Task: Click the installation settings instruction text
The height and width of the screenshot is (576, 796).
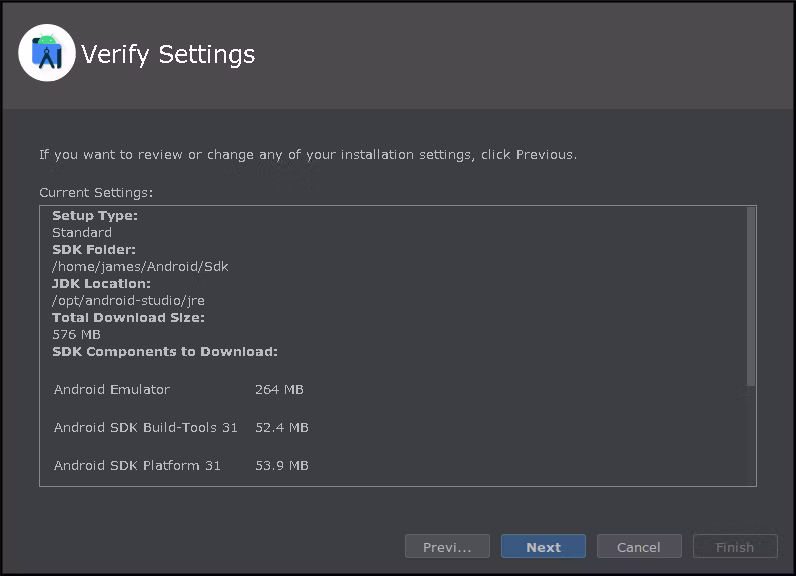Action: 308,155
